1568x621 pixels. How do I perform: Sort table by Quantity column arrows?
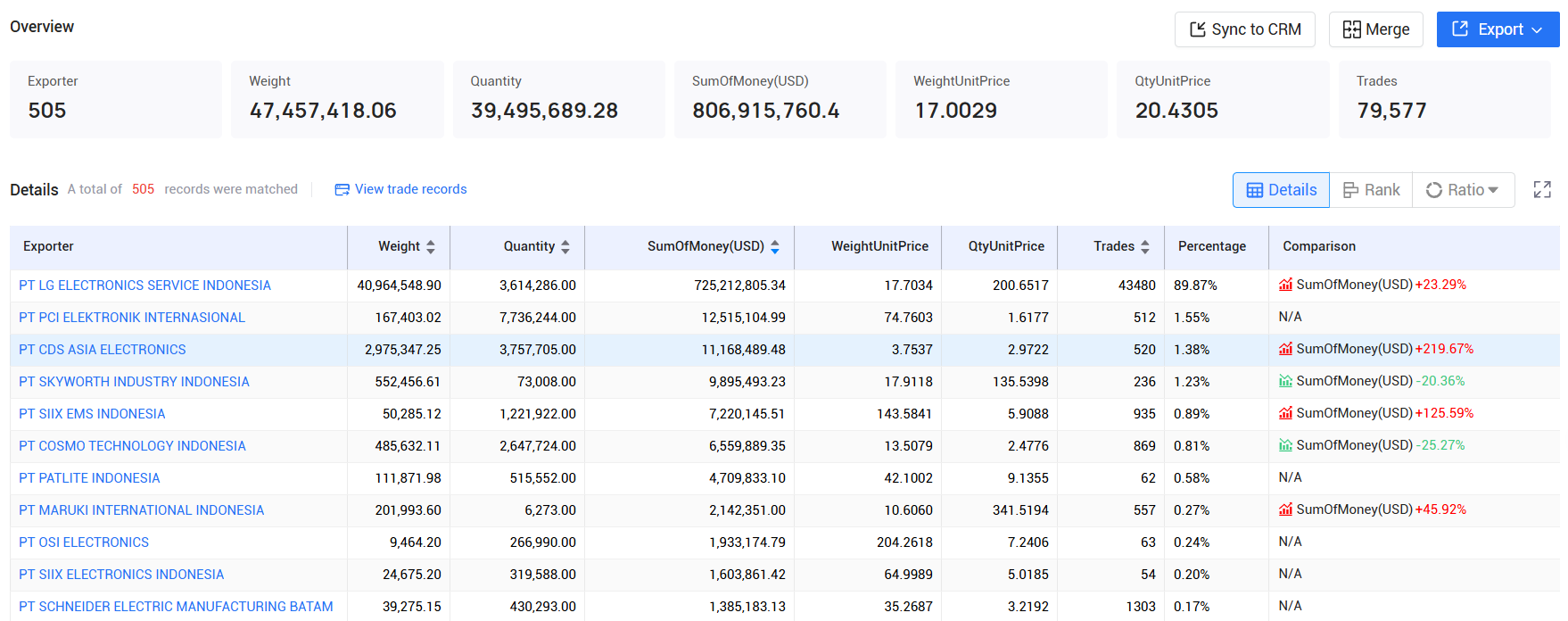(x=565, y=247)
